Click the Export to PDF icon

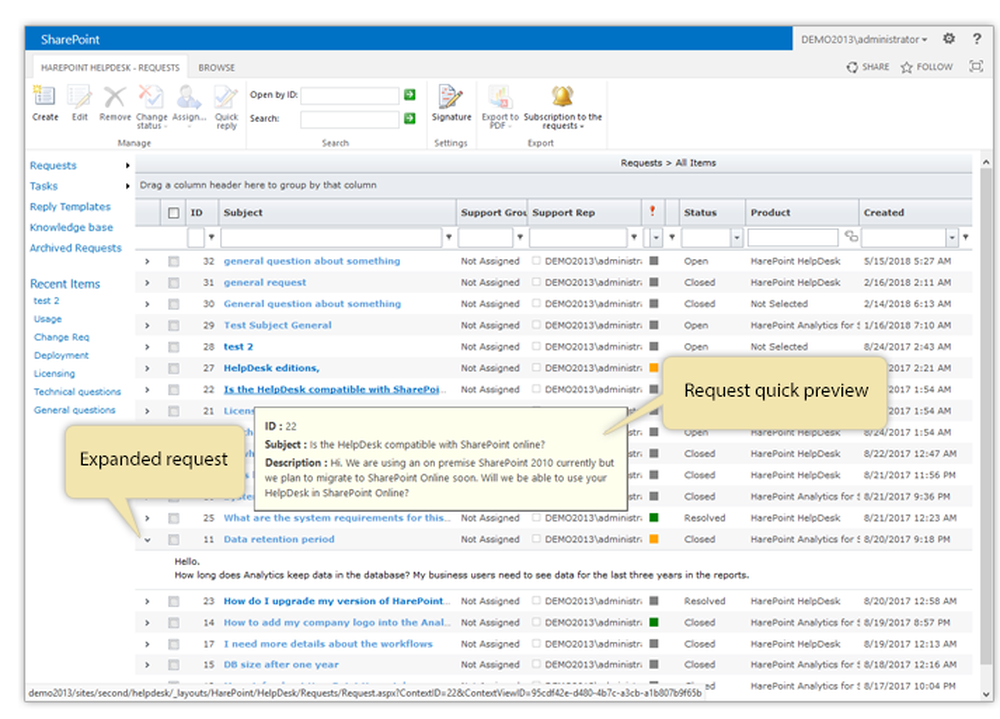click(x=500, y=96)
